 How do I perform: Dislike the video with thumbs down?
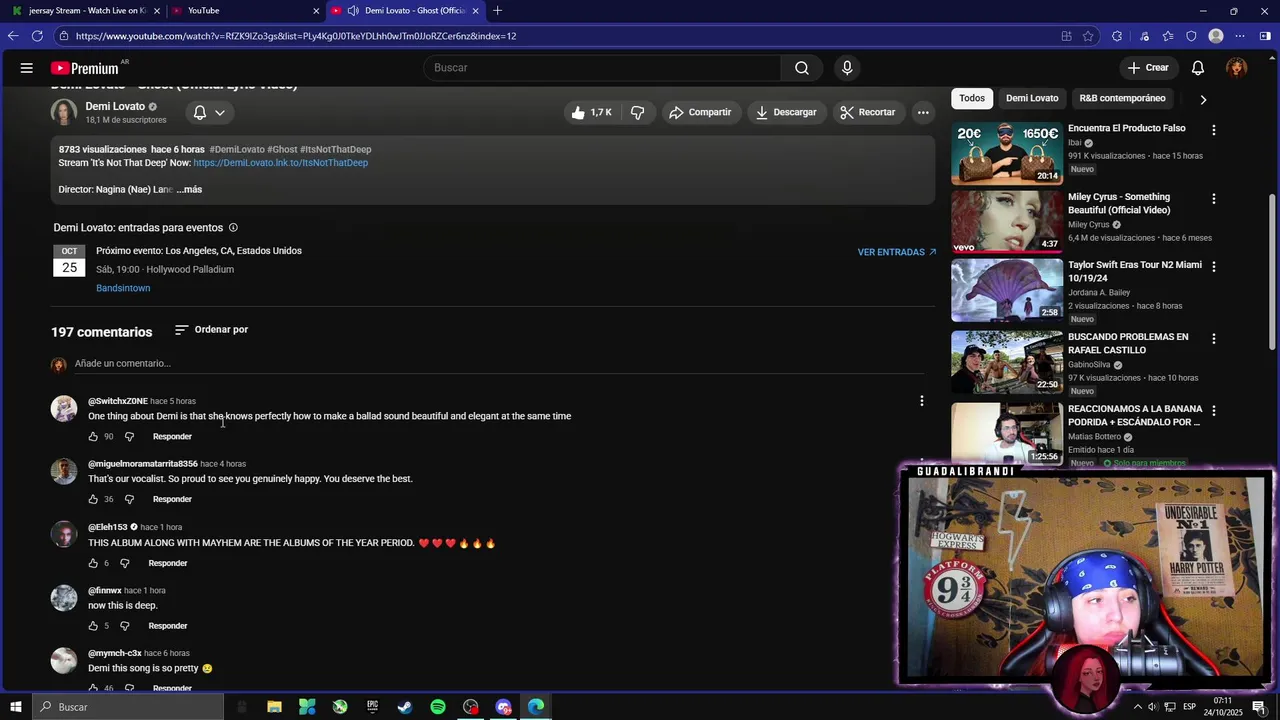pos(638,112)
